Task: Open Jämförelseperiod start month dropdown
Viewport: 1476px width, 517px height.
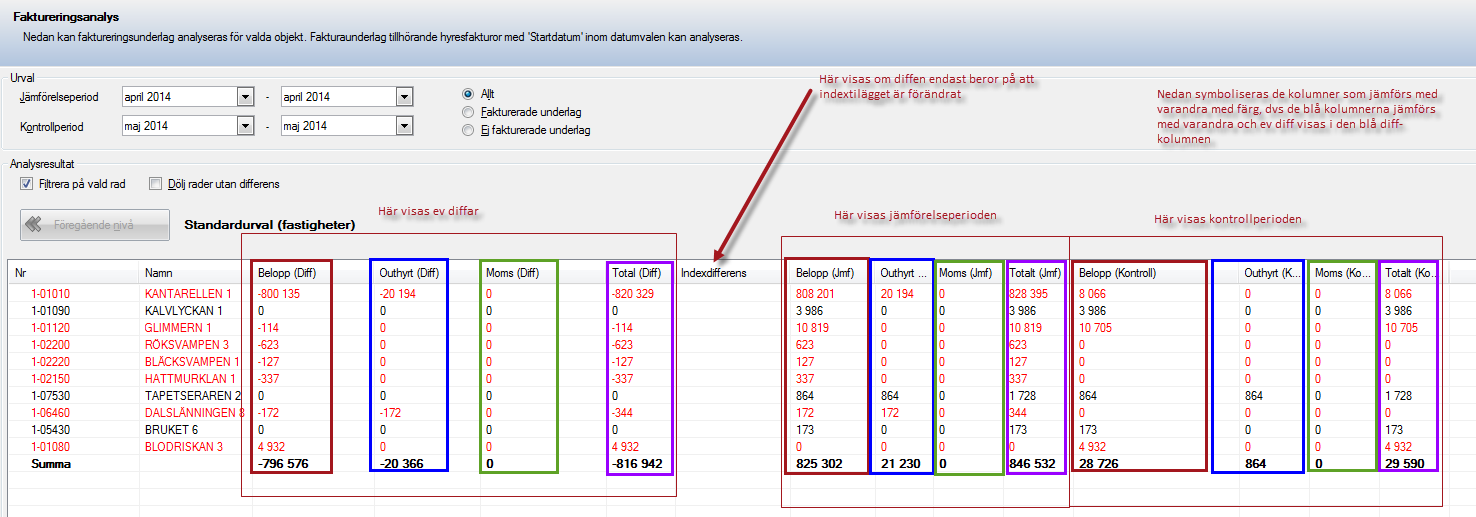Action: pyautogui.click(x=245, y=97)
